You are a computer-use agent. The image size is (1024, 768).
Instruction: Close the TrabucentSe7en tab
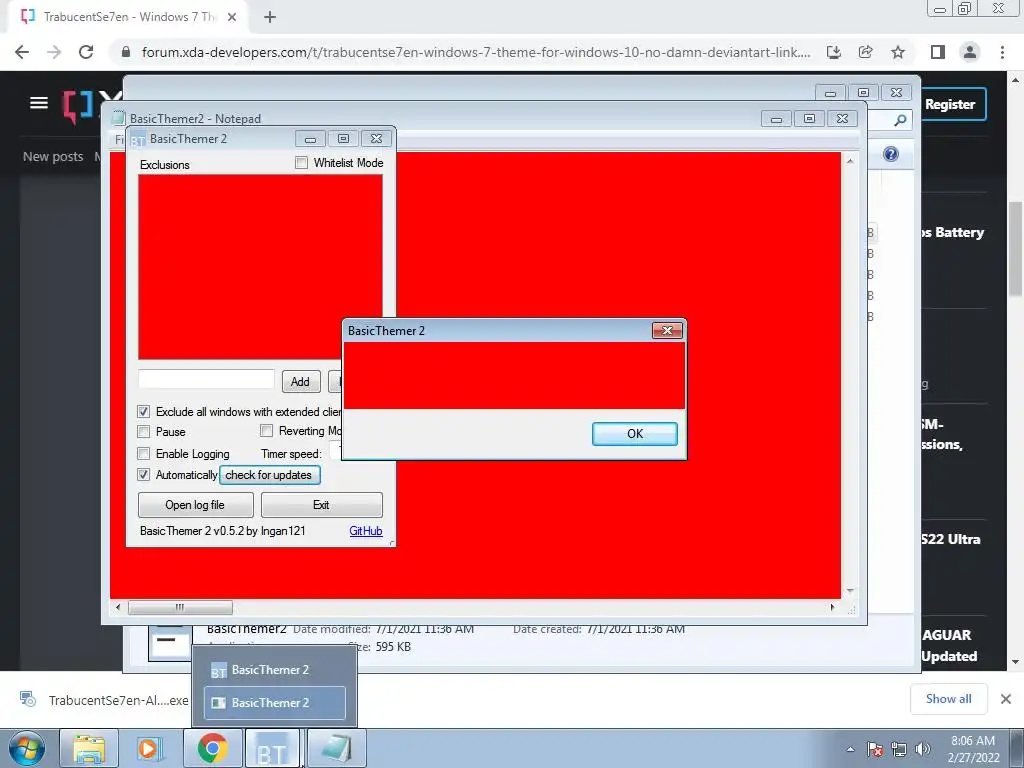click(232, 17)
